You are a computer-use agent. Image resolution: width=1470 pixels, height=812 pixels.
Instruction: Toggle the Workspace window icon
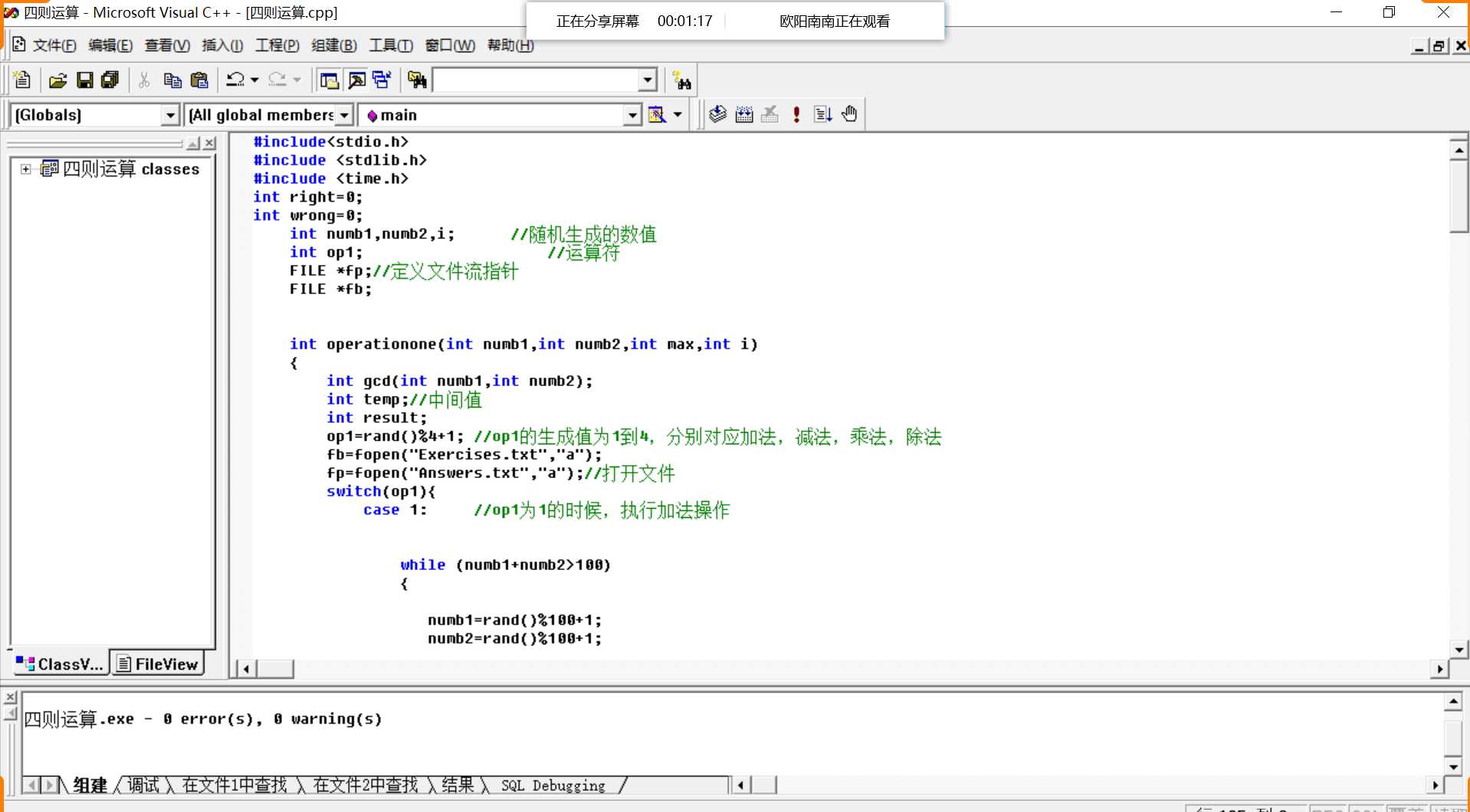pos(330,80)
